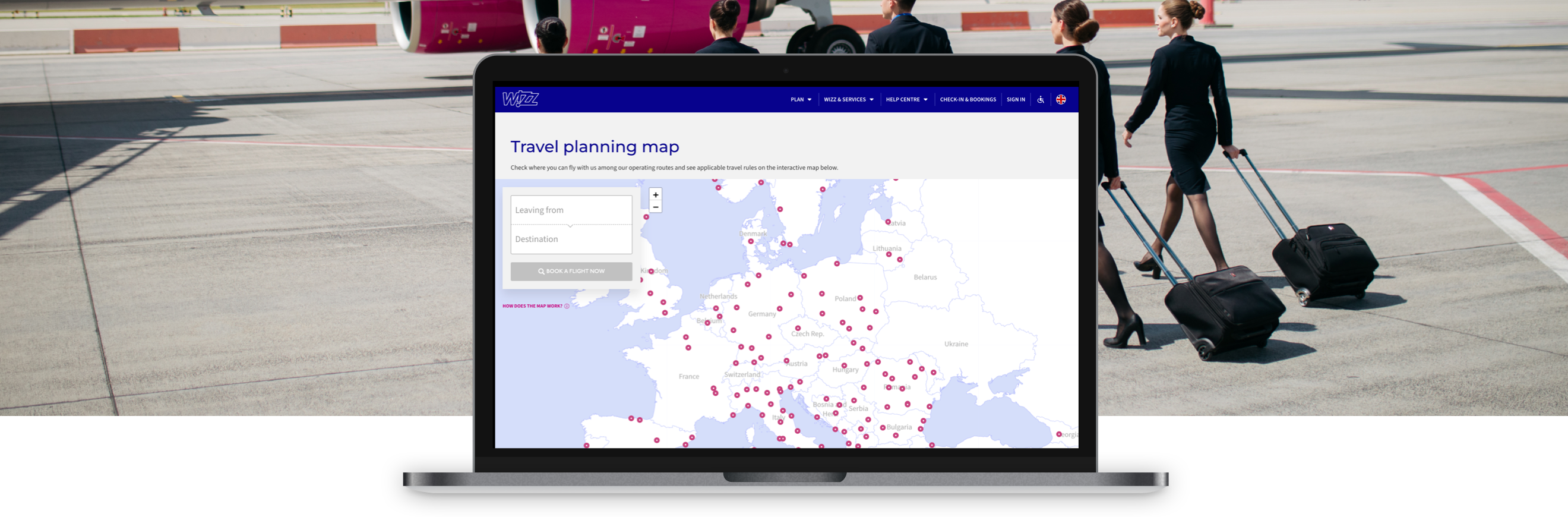1568x517 pixels.
Task: Select the airport marker beside Poland label
Action: click(x=860, y=298)
